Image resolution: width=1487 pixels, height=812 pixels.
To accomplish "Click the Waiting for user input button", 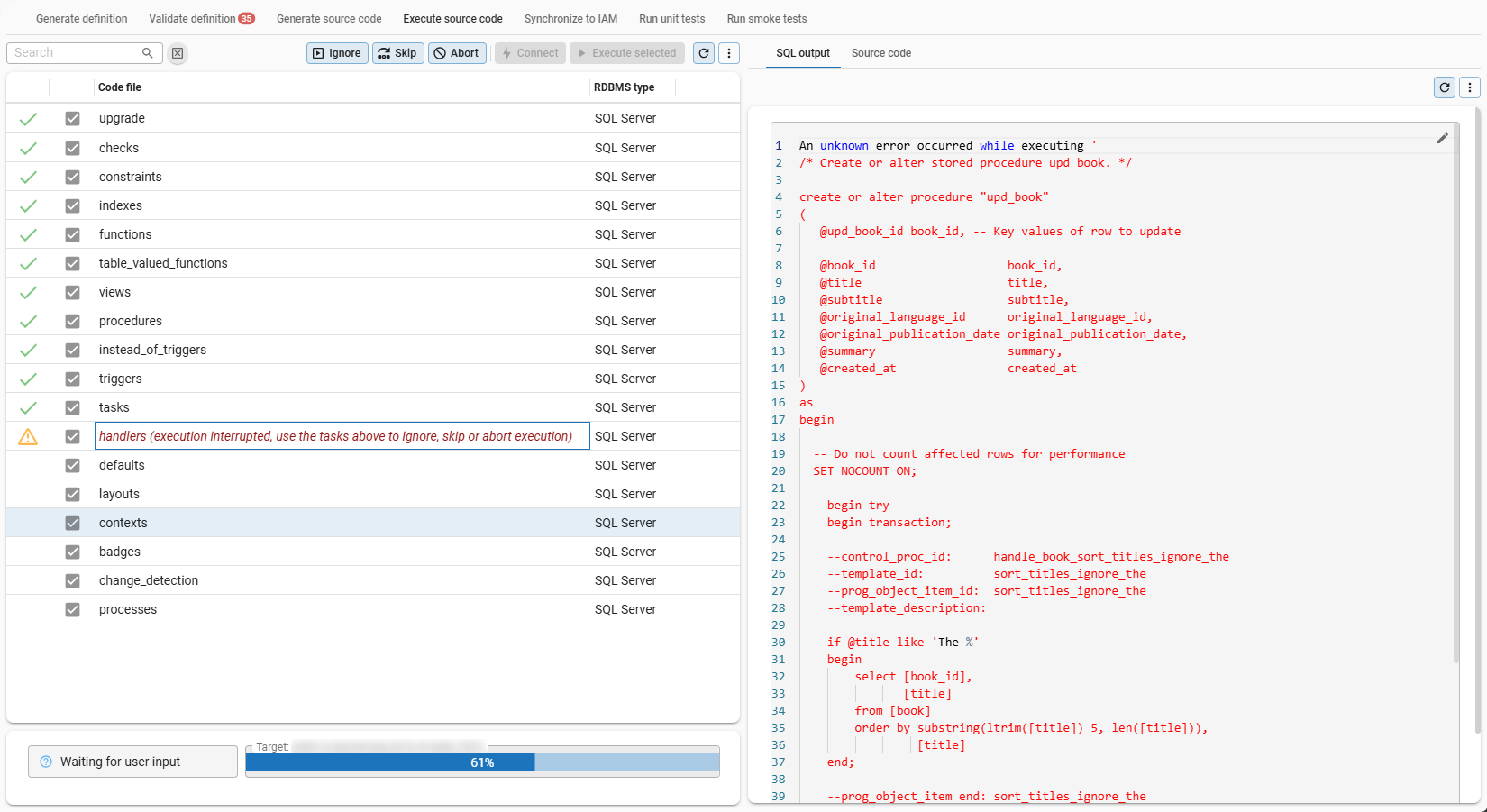I will click(132, 762).
